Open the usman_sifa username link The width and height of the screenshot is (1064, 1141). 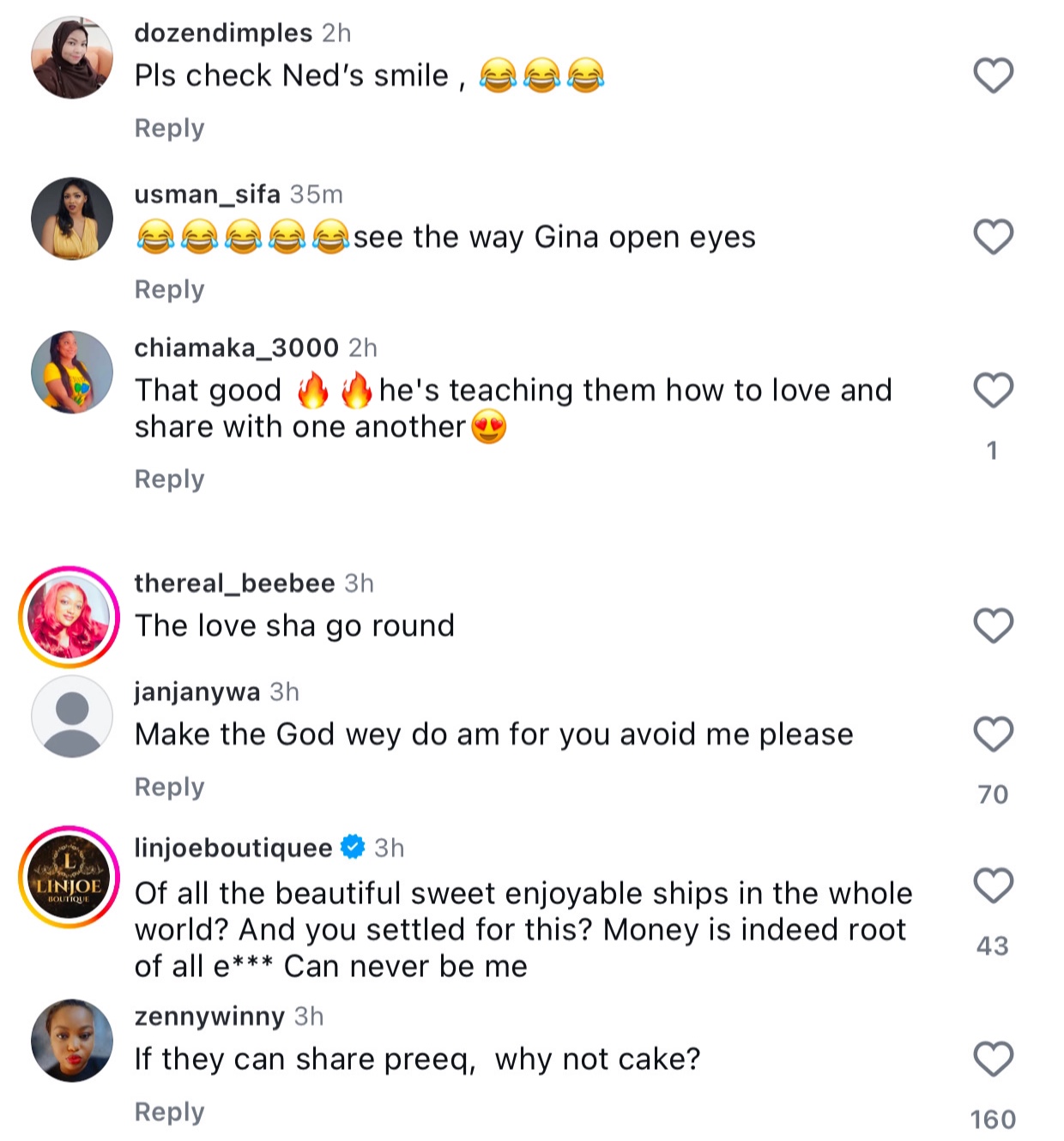click(x=207, y=195)
